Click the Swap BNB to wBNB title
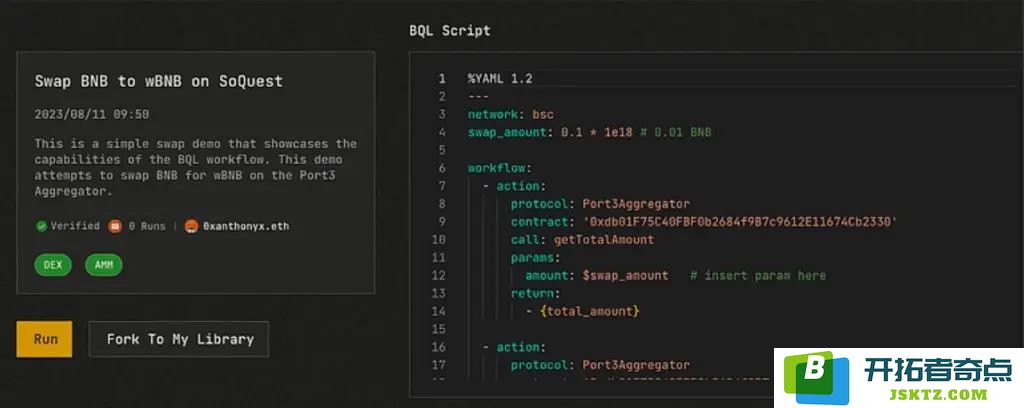Image resolution: width=1024 pixels, height=408 pixels. (x=159, y=82)
